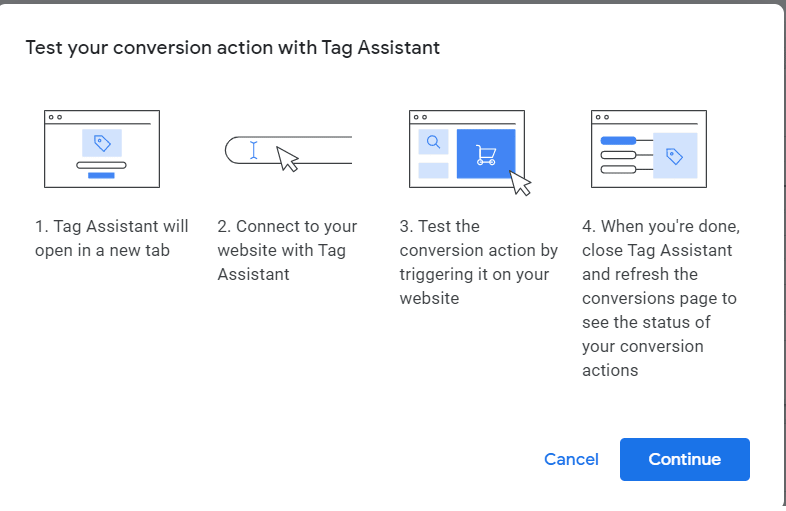
Task: Click the mouse pointer arrow in step 2 illustration
Action: (x=287, y=158)
